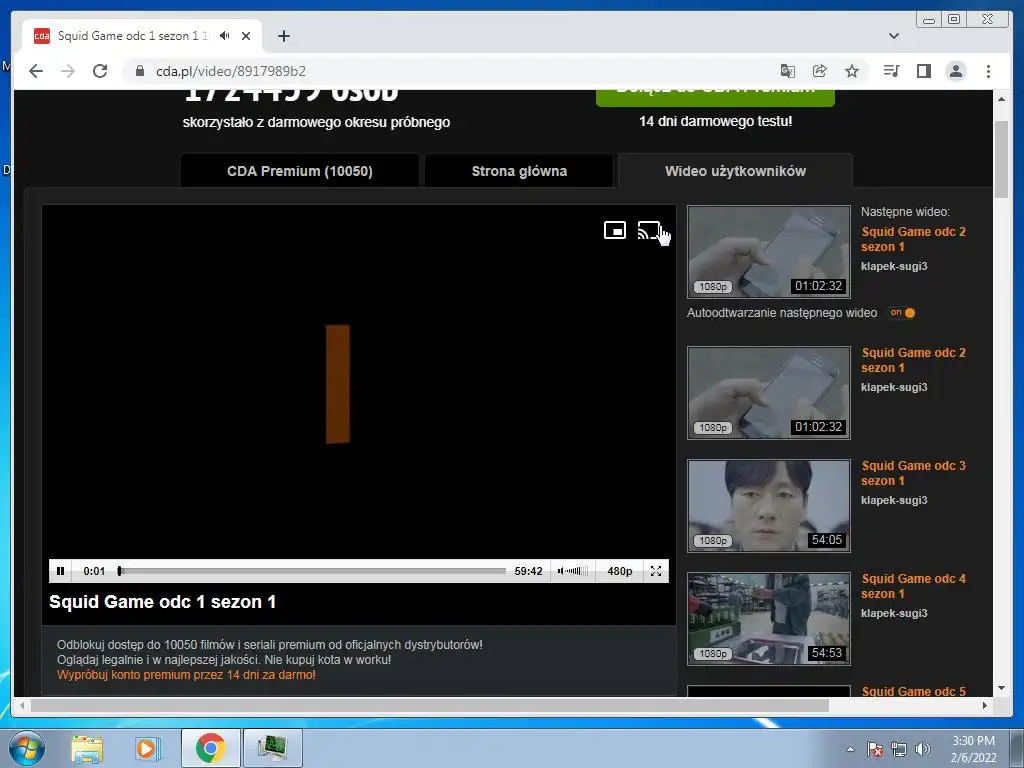
Task: Click Wypróbuj konto premium przez 14 dni link
Action: coord(186,675)
